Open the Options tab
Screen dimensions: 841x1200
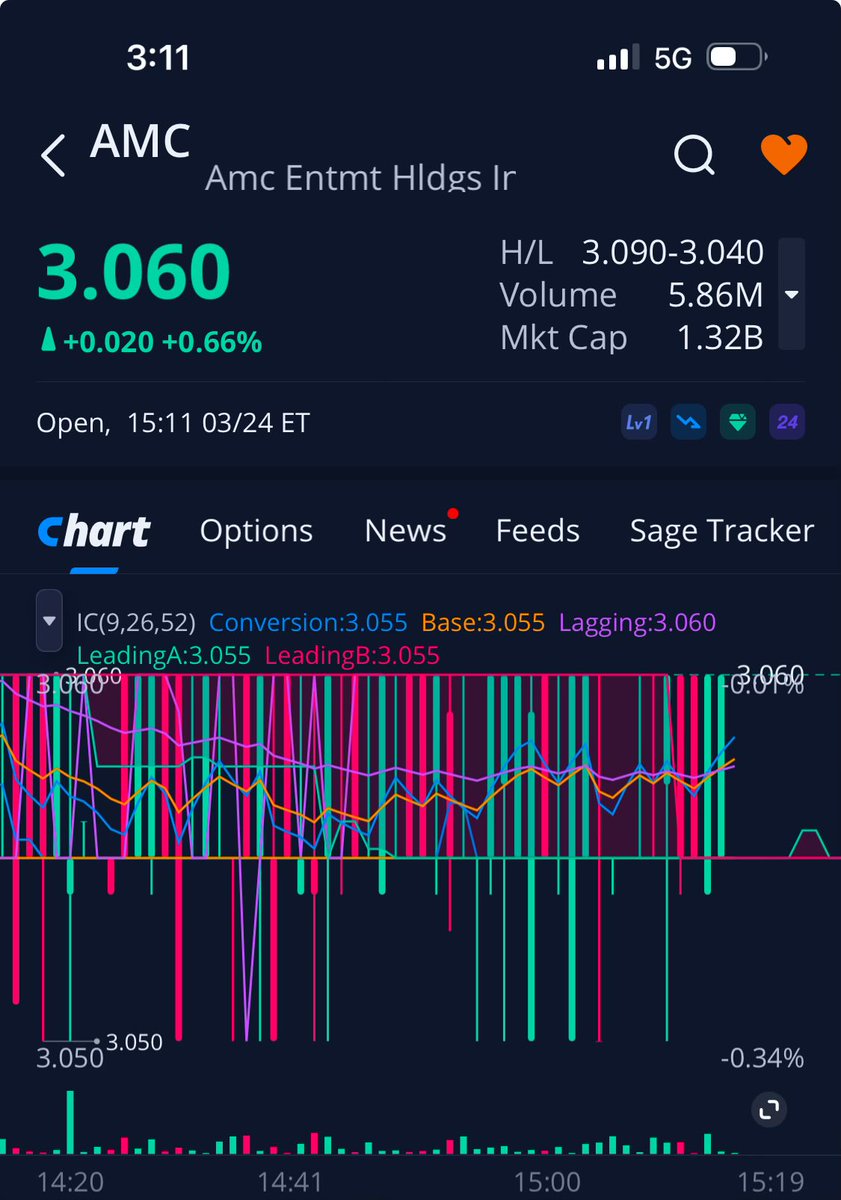pos(256,531)
